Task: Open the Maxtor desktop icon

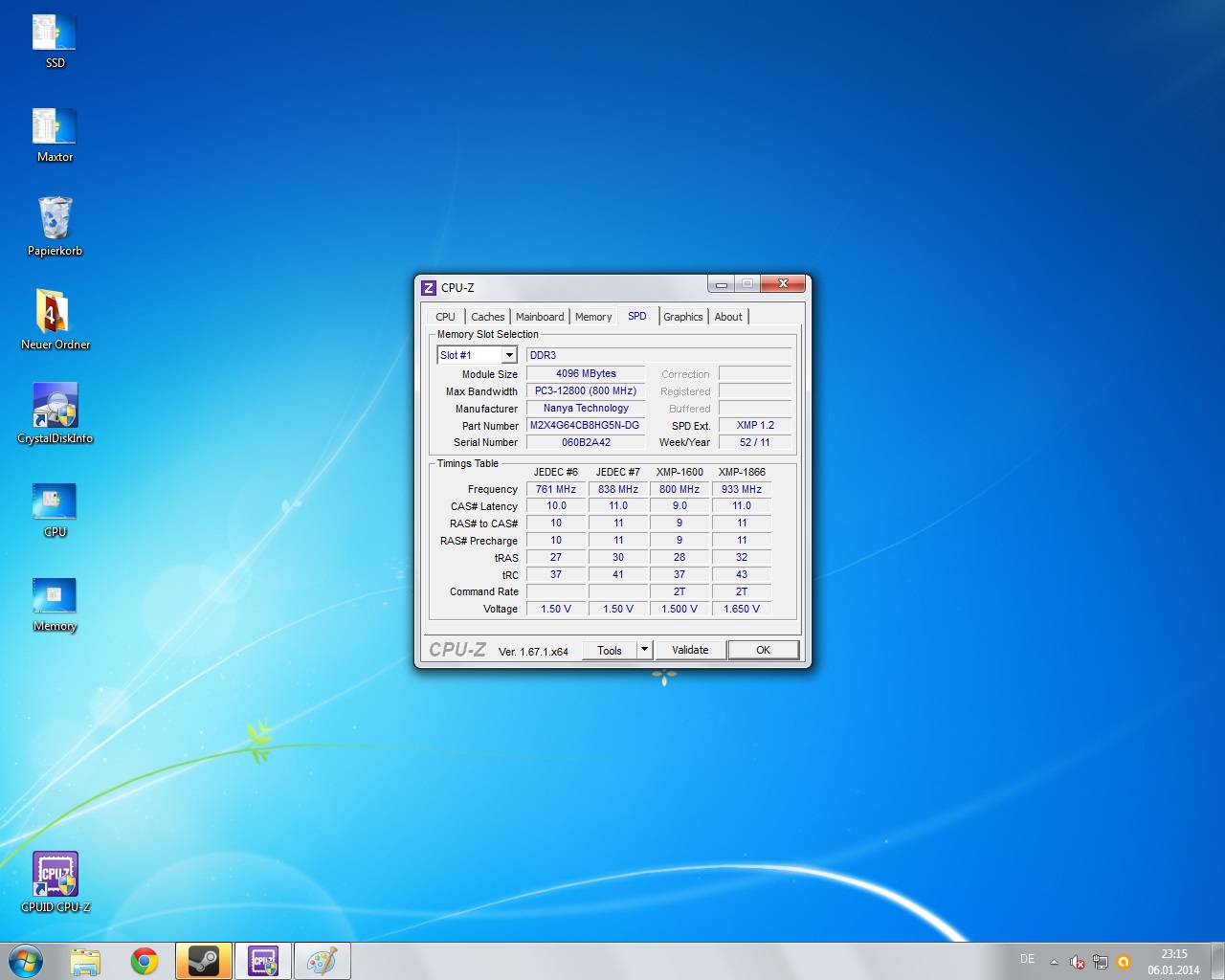Action: coord(55,136)
